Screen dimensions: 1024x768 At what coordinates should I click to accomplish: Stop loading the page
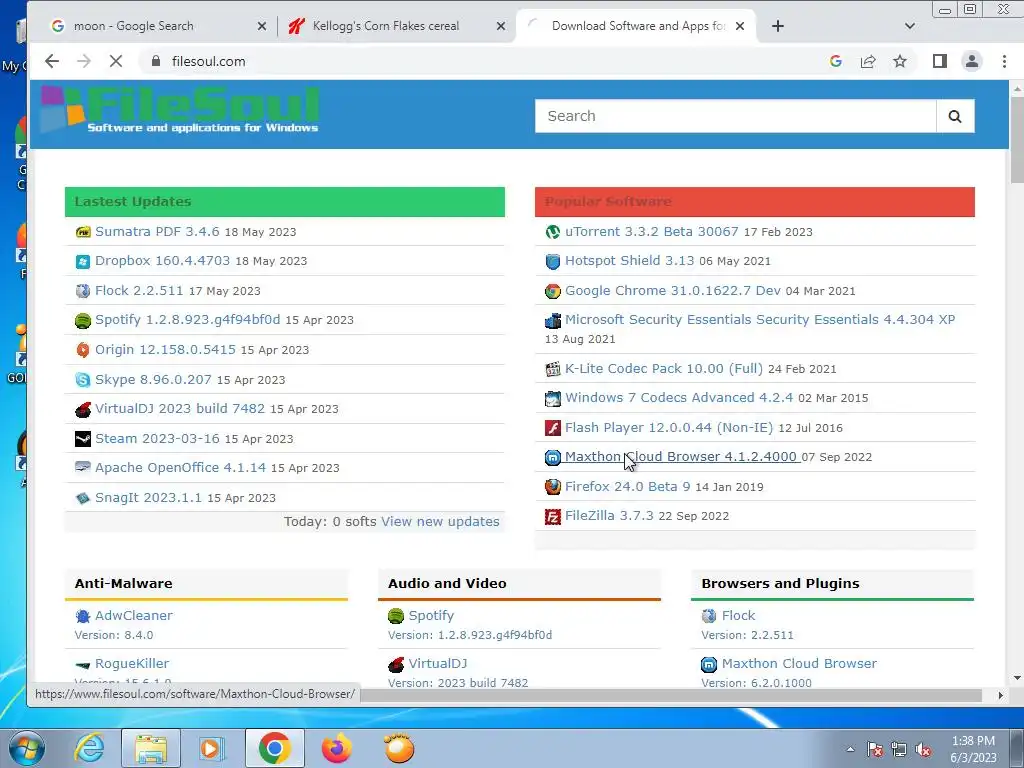pyautogui.click(x=116, y=61)
